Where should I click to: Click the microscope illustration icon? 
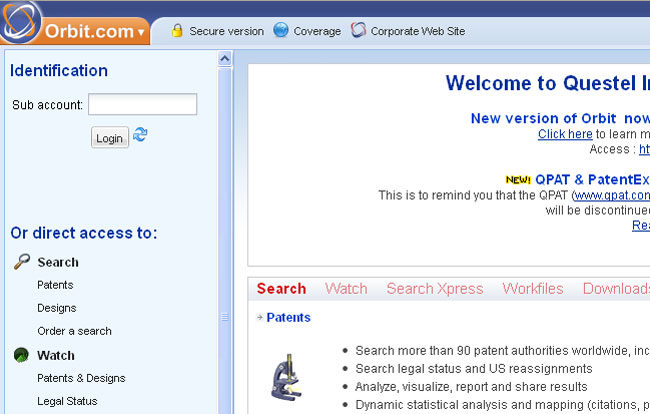[x=286, y=377]
